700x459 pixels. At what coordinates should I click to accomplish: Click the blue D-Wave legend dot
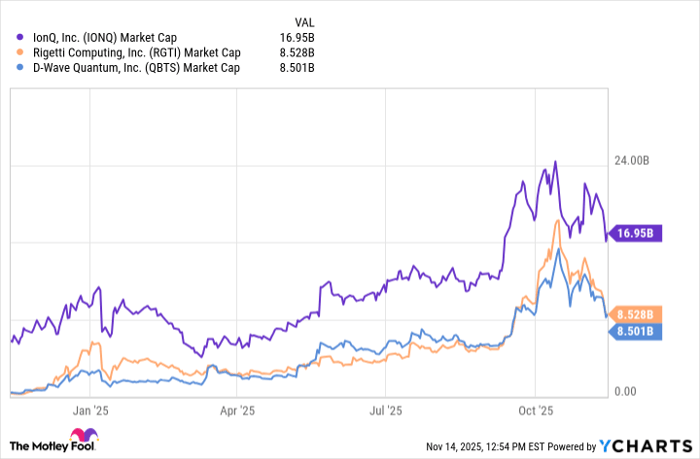point(20,67)
